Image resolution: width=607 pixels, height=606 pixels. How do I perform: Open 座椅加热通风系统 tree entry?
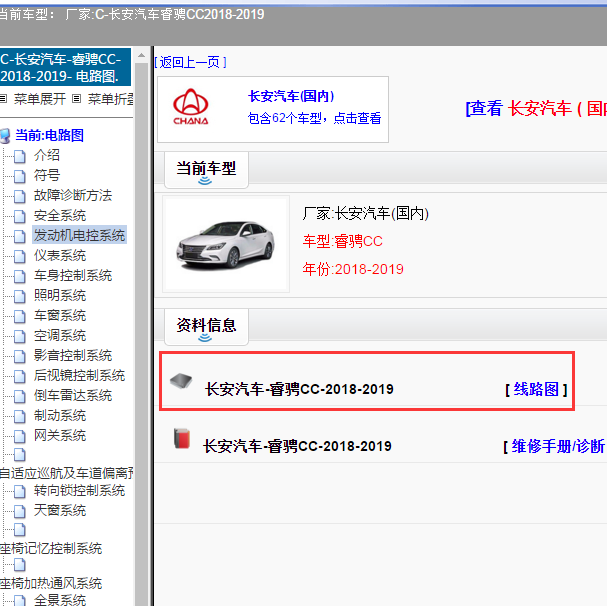(51, 584)
